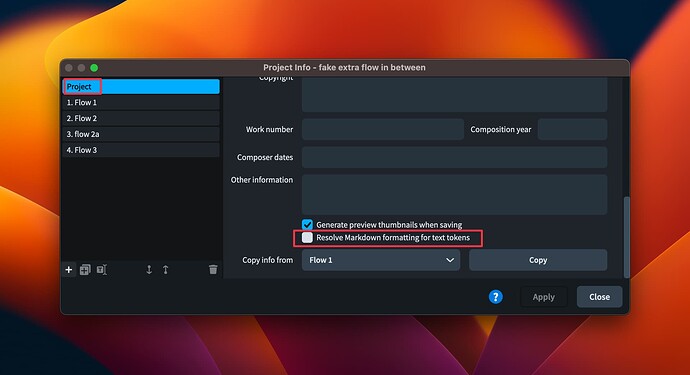Select 1. Flow 1 in the list
This screenshot has height=375, width=690.
[x=141, y=103]
